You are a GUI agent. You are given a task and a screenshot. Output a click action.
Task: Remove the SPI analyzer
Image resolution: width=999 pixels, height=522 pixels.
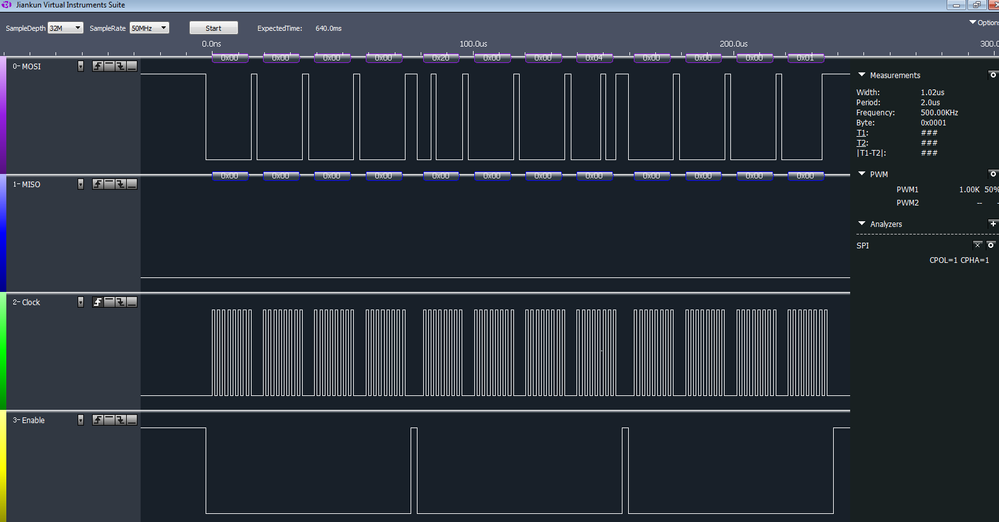click(x=977, y=245)
